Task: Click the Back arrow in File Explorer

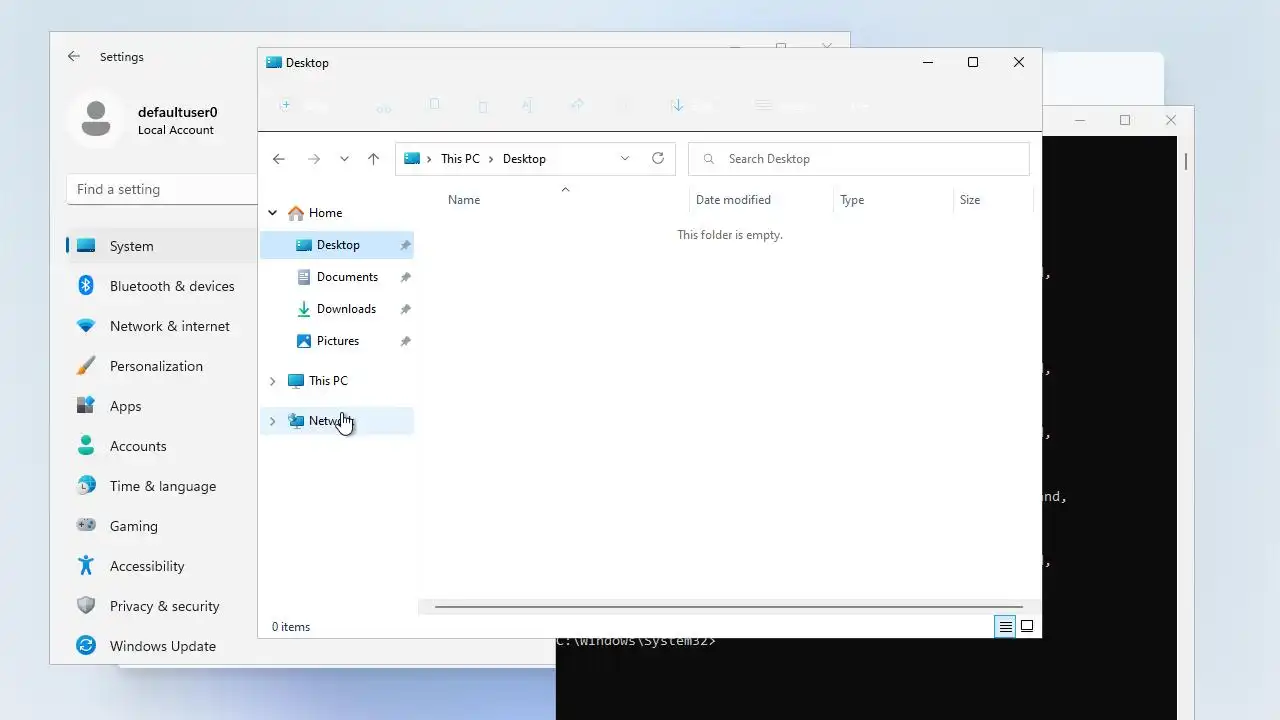Action: pyautogui.click(x=279, y=159)
